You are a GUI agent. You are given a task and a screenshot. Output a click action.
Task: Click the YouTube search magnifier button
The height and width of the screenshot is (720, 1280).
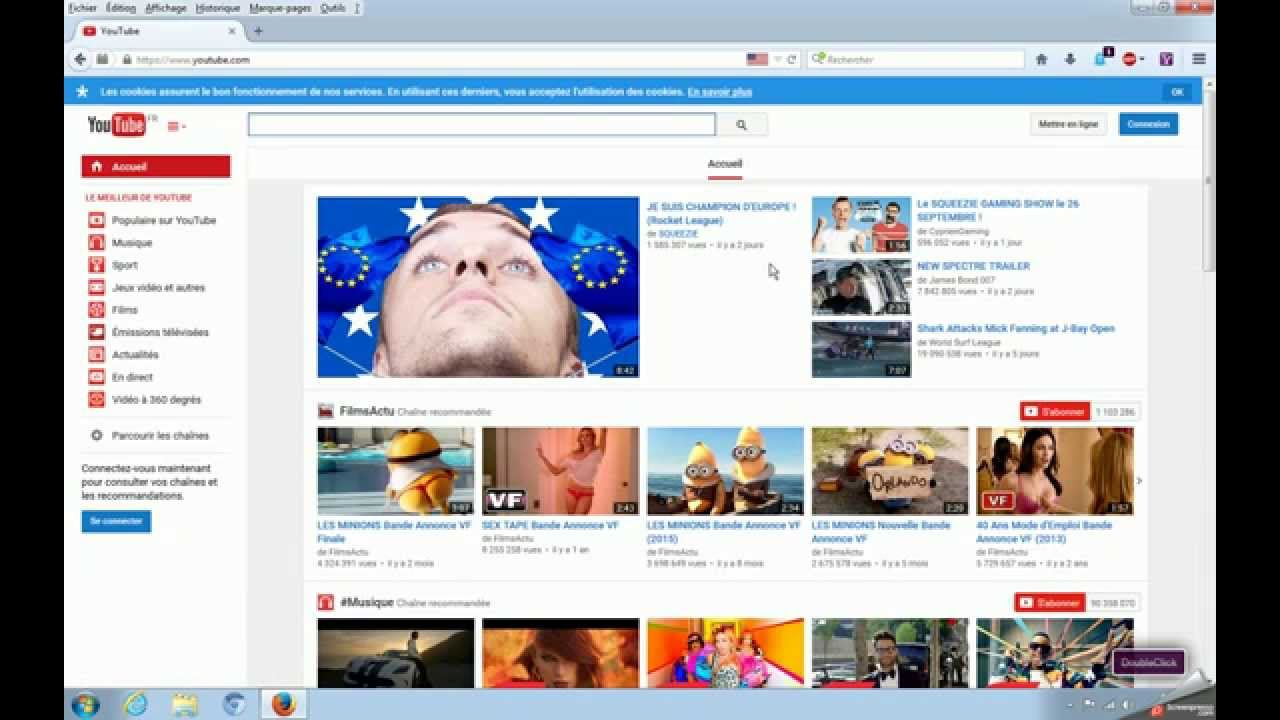pos(741,125)
